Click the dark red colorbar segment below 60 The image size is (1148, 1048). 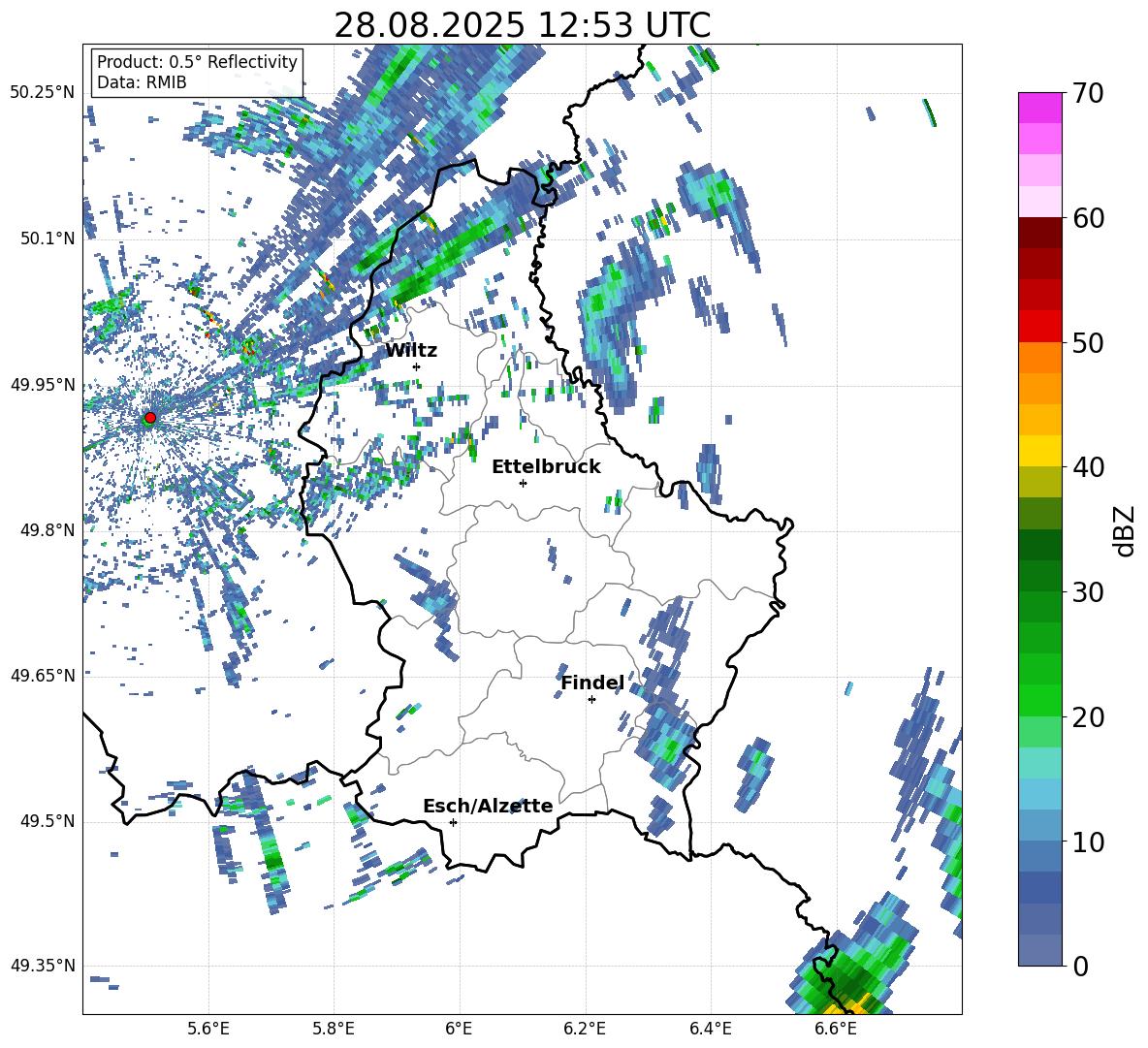(1039, 233)
